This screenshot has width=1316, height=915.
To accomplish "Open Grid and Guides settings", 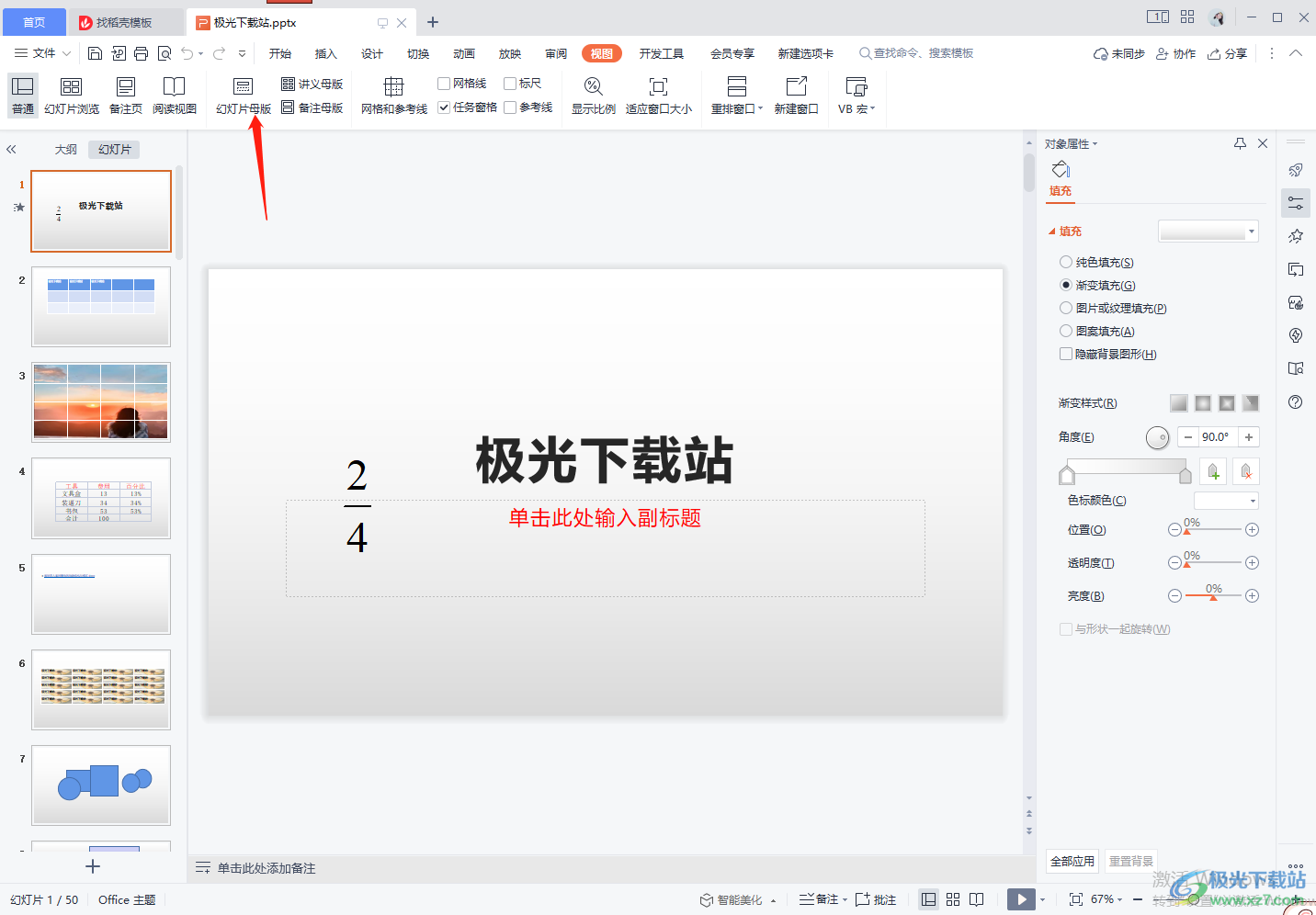I will click(393, 96).
